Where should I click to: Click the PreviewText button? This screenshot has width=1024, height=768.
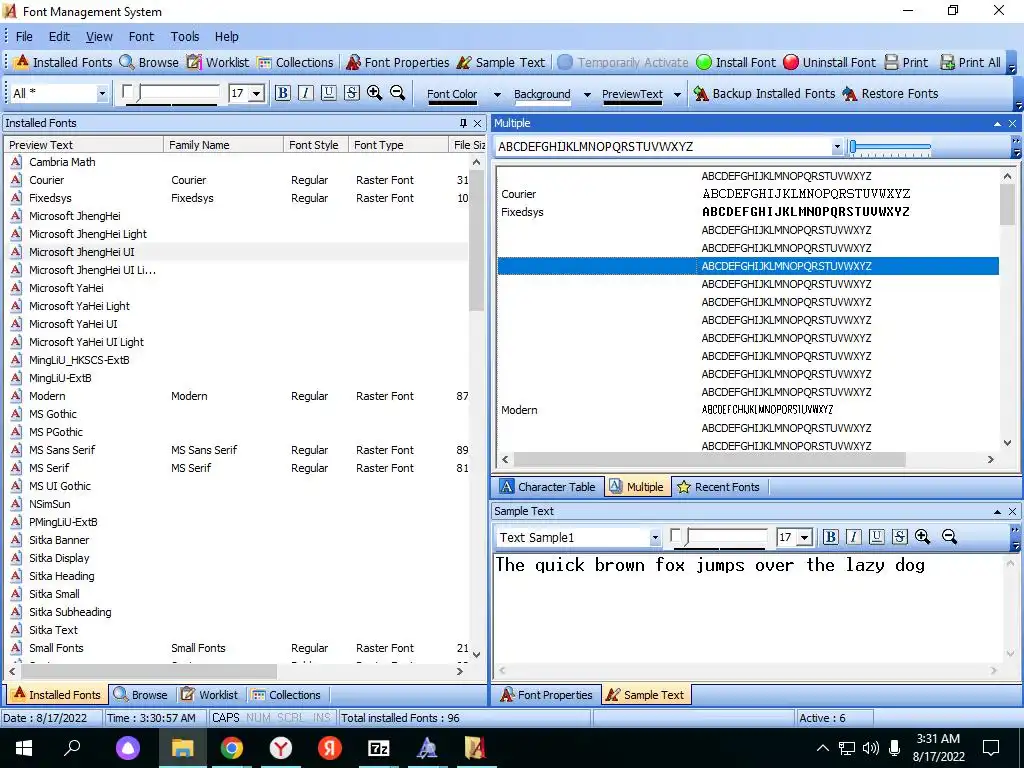click(x=632, y=94)
